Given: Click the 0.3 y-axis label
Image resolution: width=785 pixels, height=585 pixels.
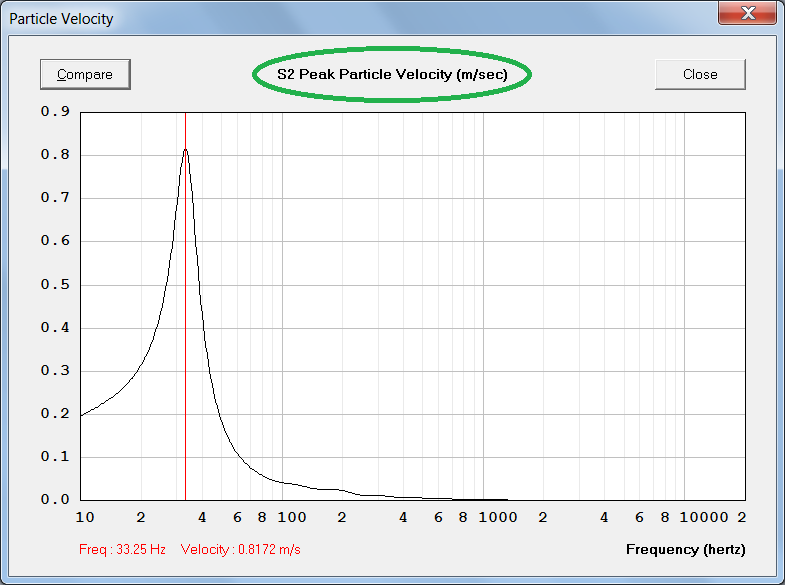Looking at the screenshot, I should [55, 370].
